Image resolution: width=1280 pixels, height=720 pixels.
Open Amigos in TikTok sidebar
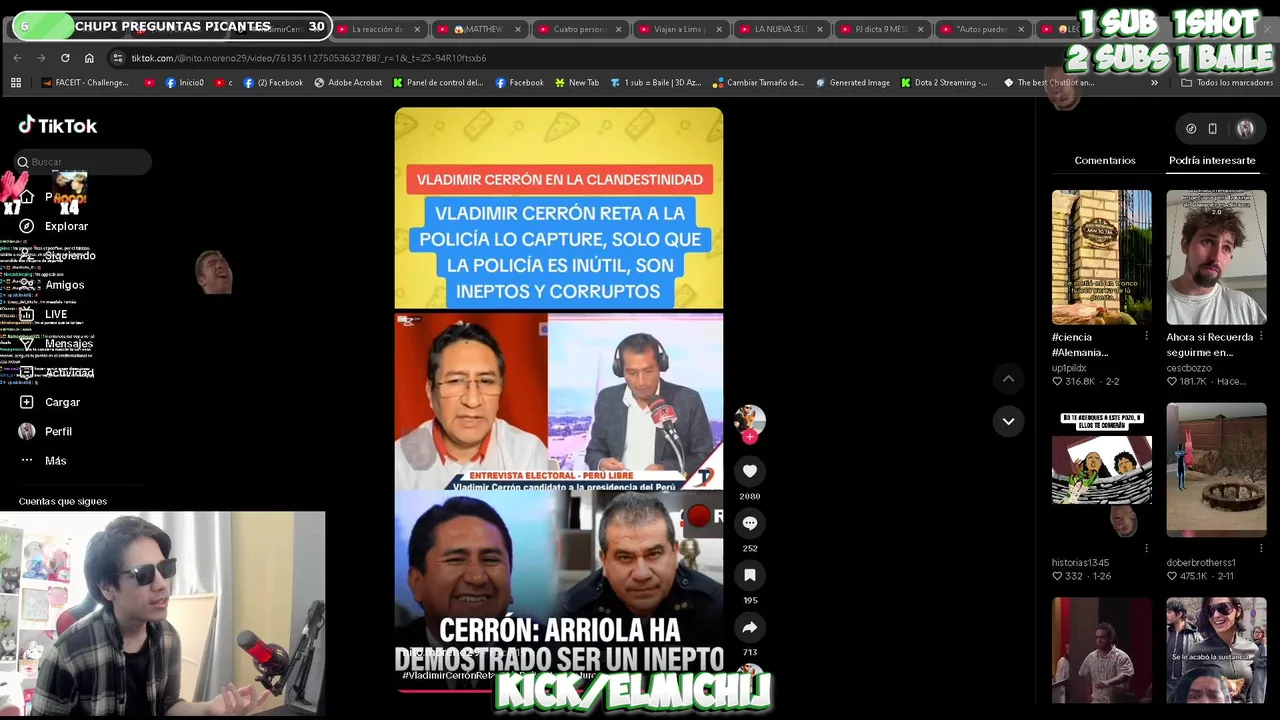64,285
